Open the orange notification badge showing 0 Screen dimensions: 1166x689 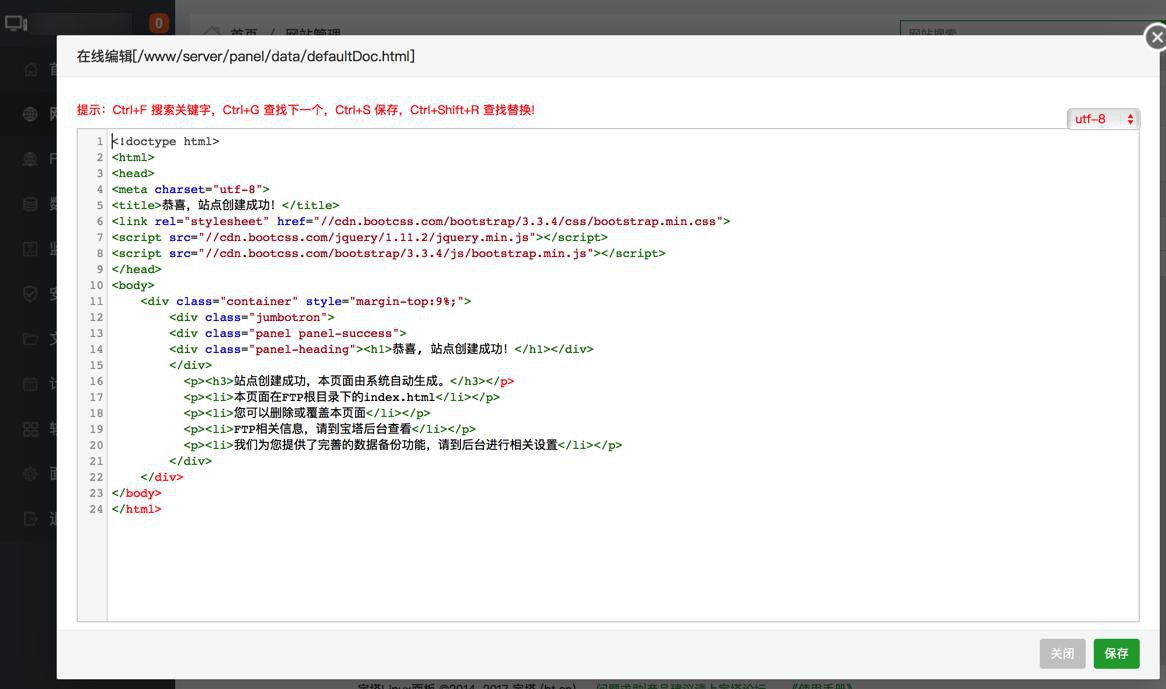click(158, 23)
